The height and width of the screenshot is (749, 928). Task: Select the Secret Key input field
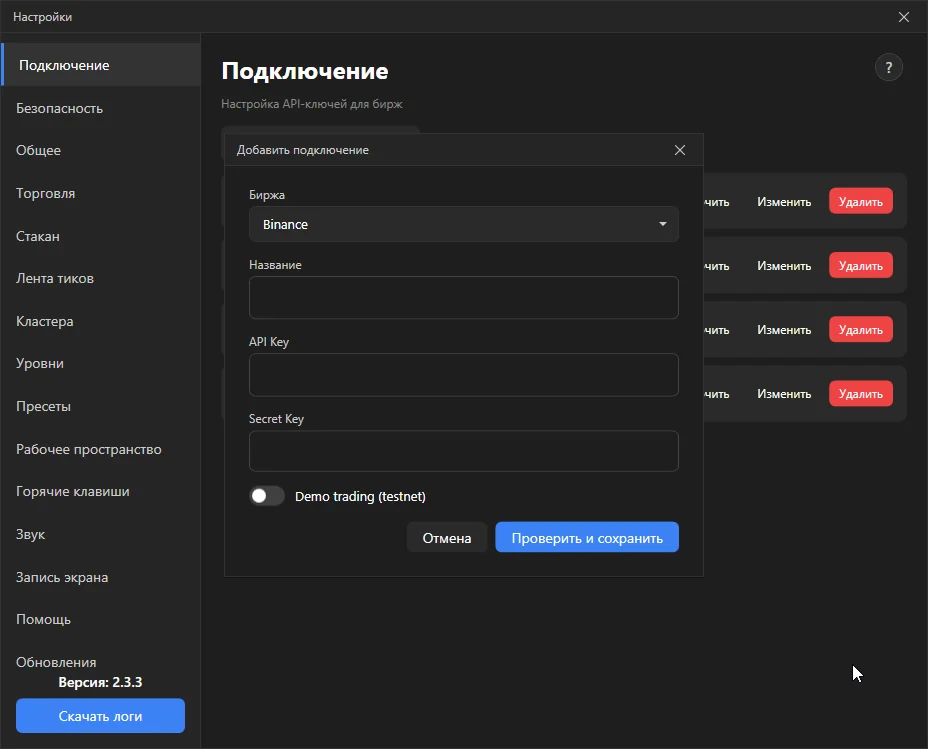coord(463,451)
